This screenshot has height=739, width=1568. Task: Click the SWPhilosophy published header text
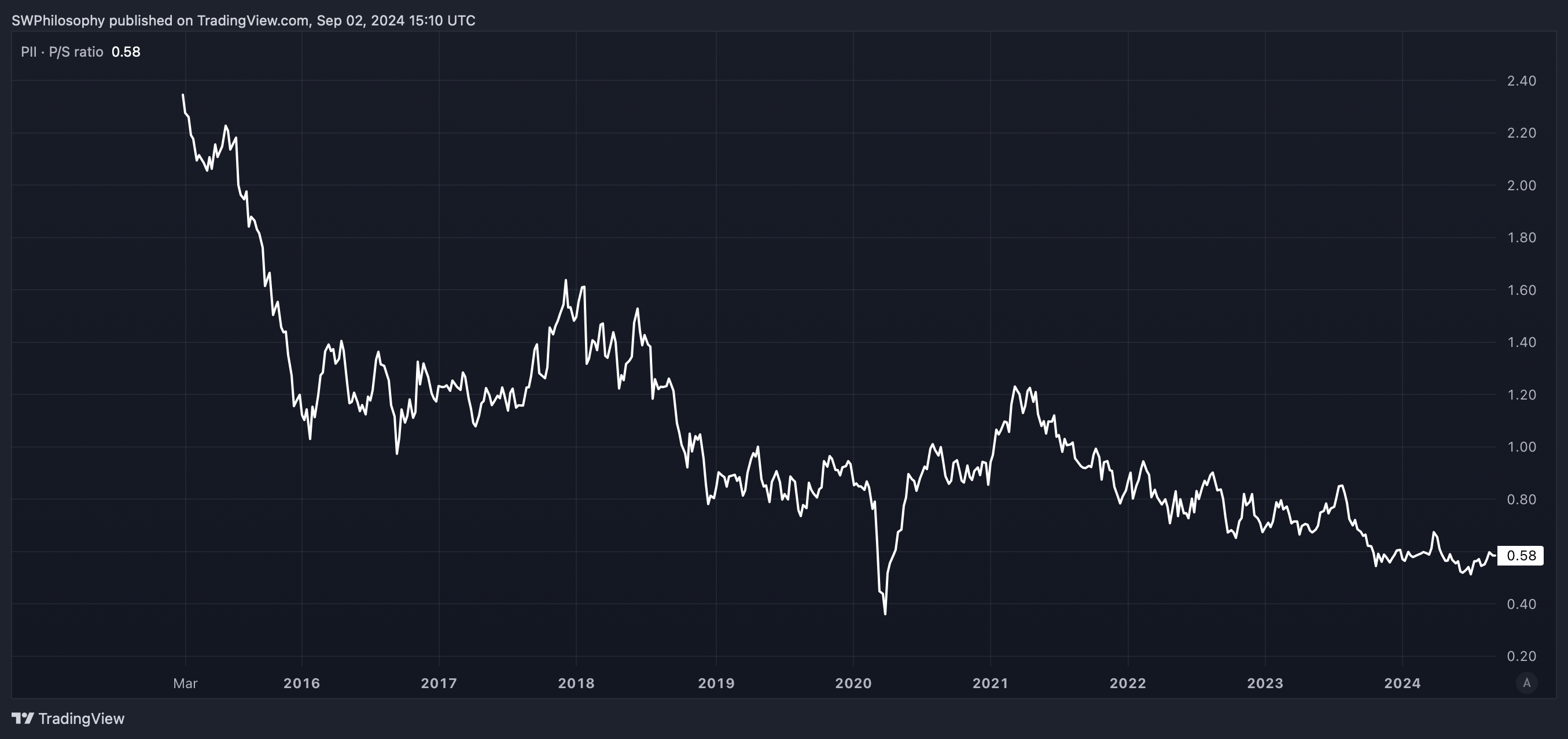[x=243, y=21]
